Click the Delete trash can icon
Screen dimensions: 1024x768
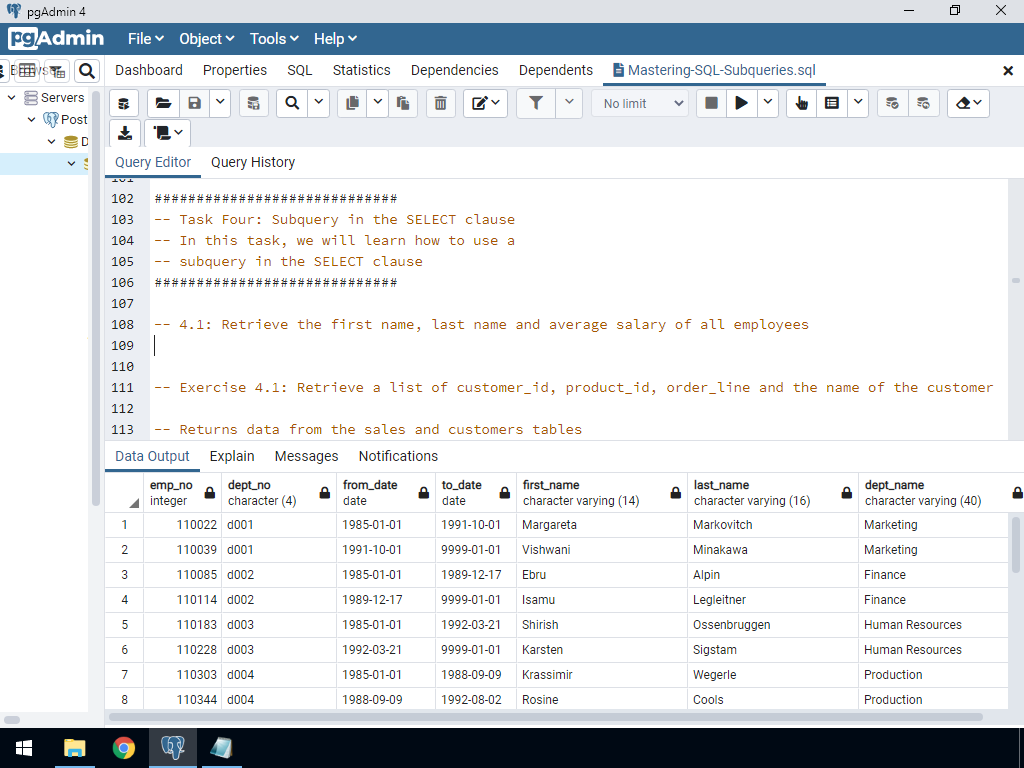[441, 103]
